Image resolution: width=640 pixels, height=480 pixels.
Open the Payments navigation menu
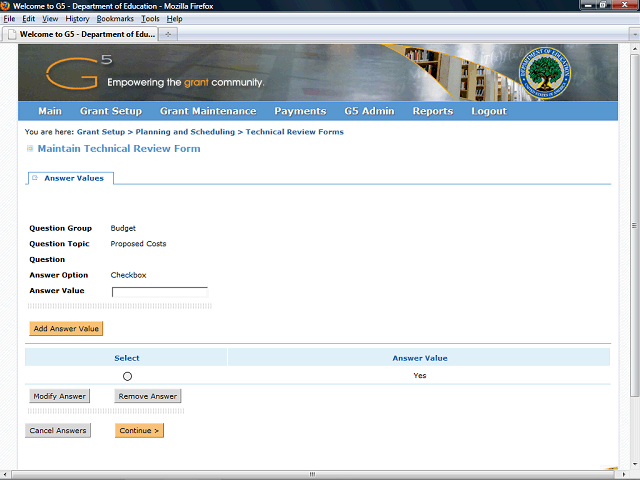pyautogui.click(x=300, y=111)
